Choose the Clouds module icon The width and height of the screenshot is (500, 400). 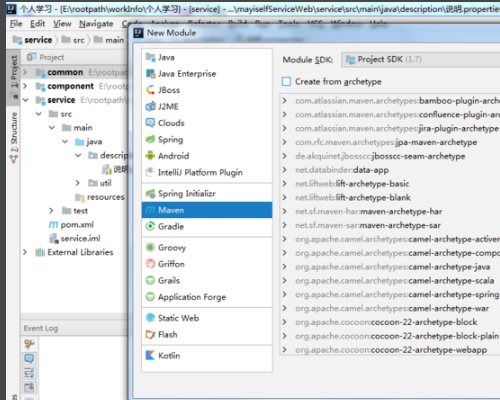pos(150,123)
